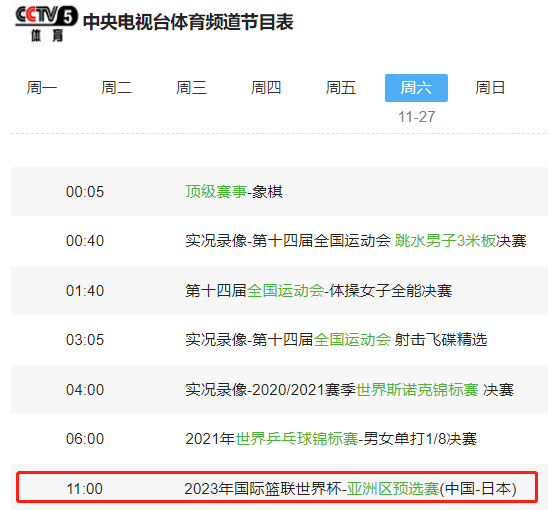The image size is (548, 510).
Task: Click the 04:00 time entry
Action: tap(85, 390)
